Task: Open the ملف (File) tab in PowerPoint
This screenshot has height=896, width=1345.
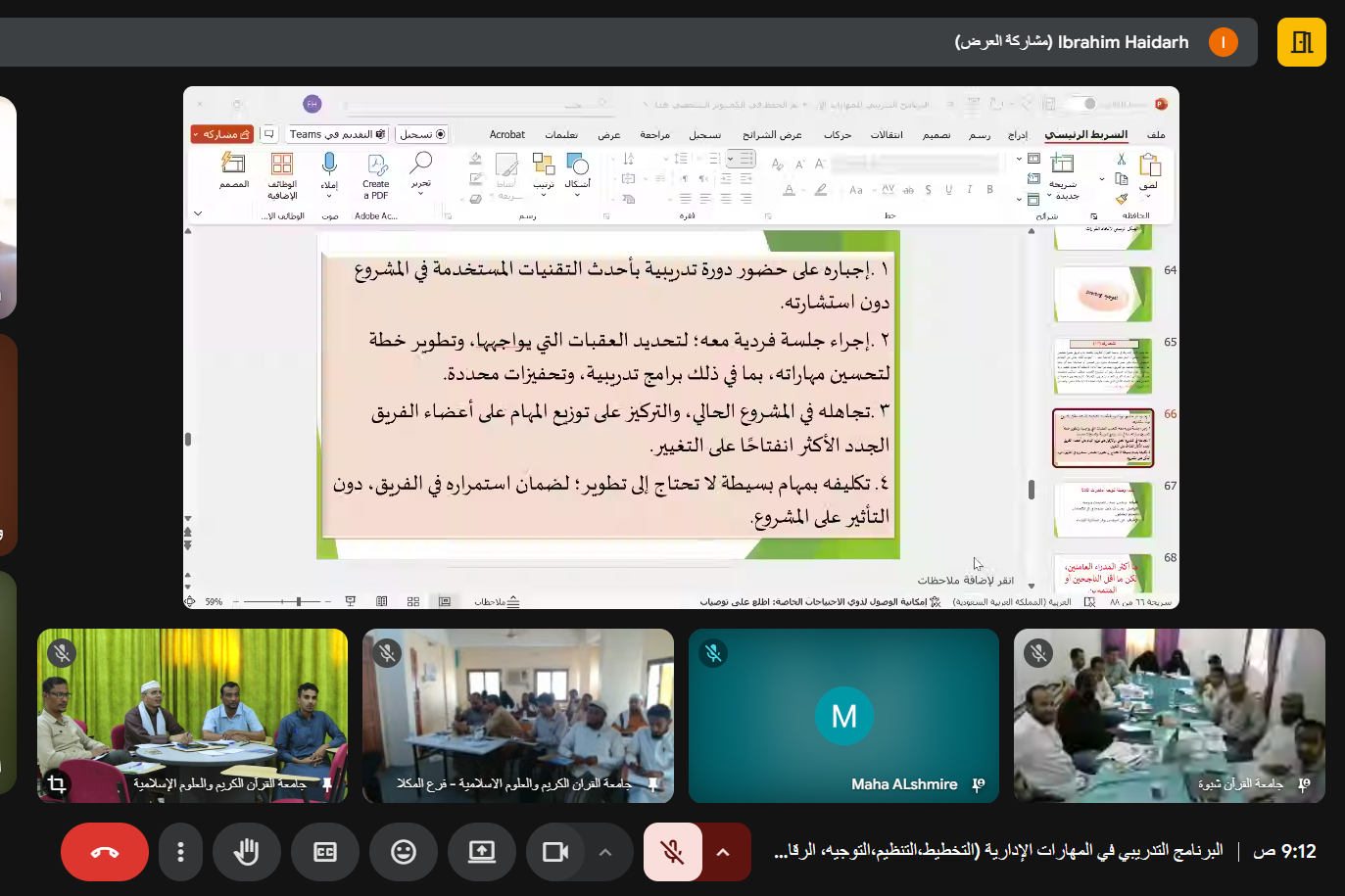Action: 1156,134
